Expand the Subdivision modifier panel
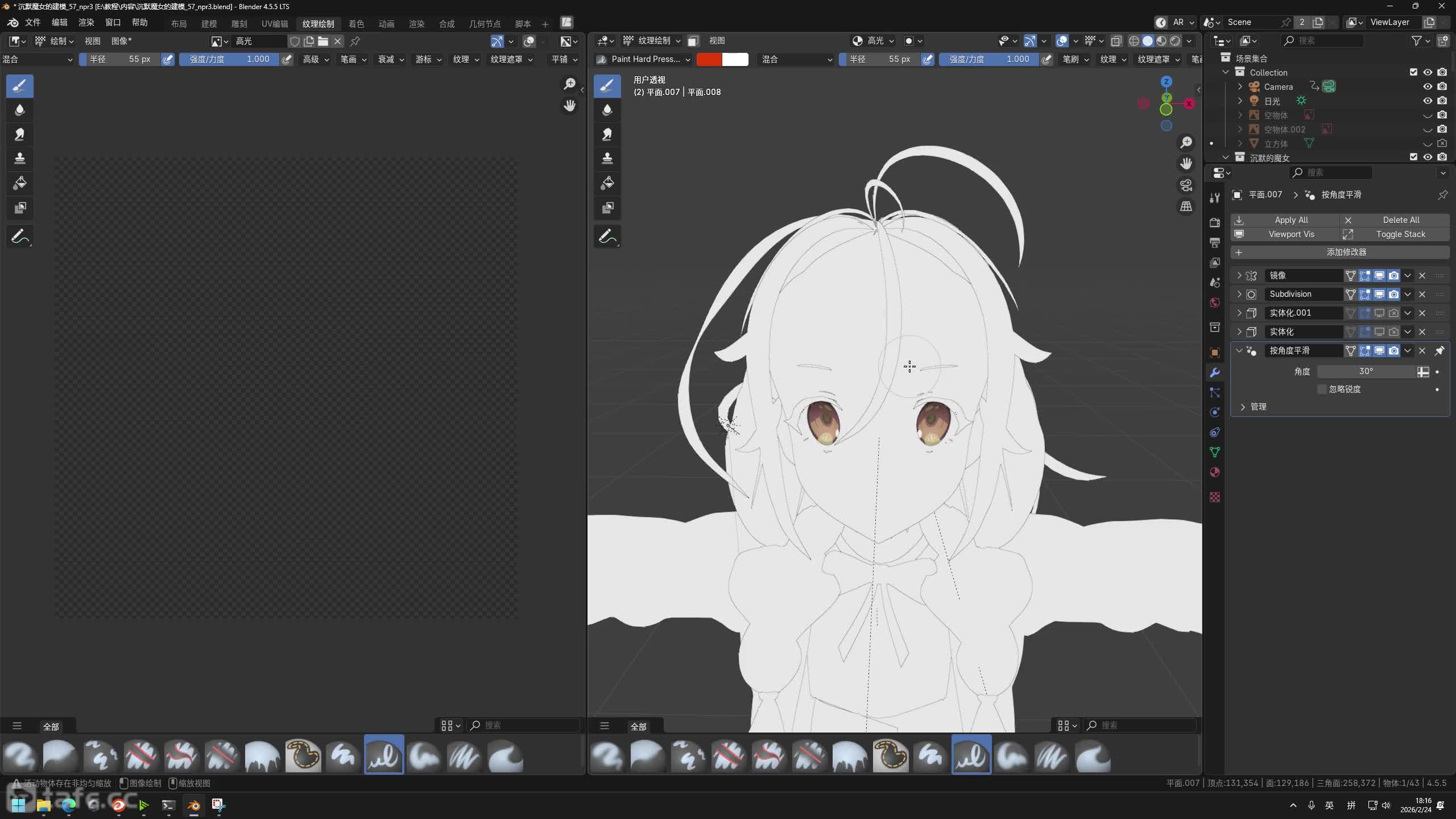 pos(1239,294)
